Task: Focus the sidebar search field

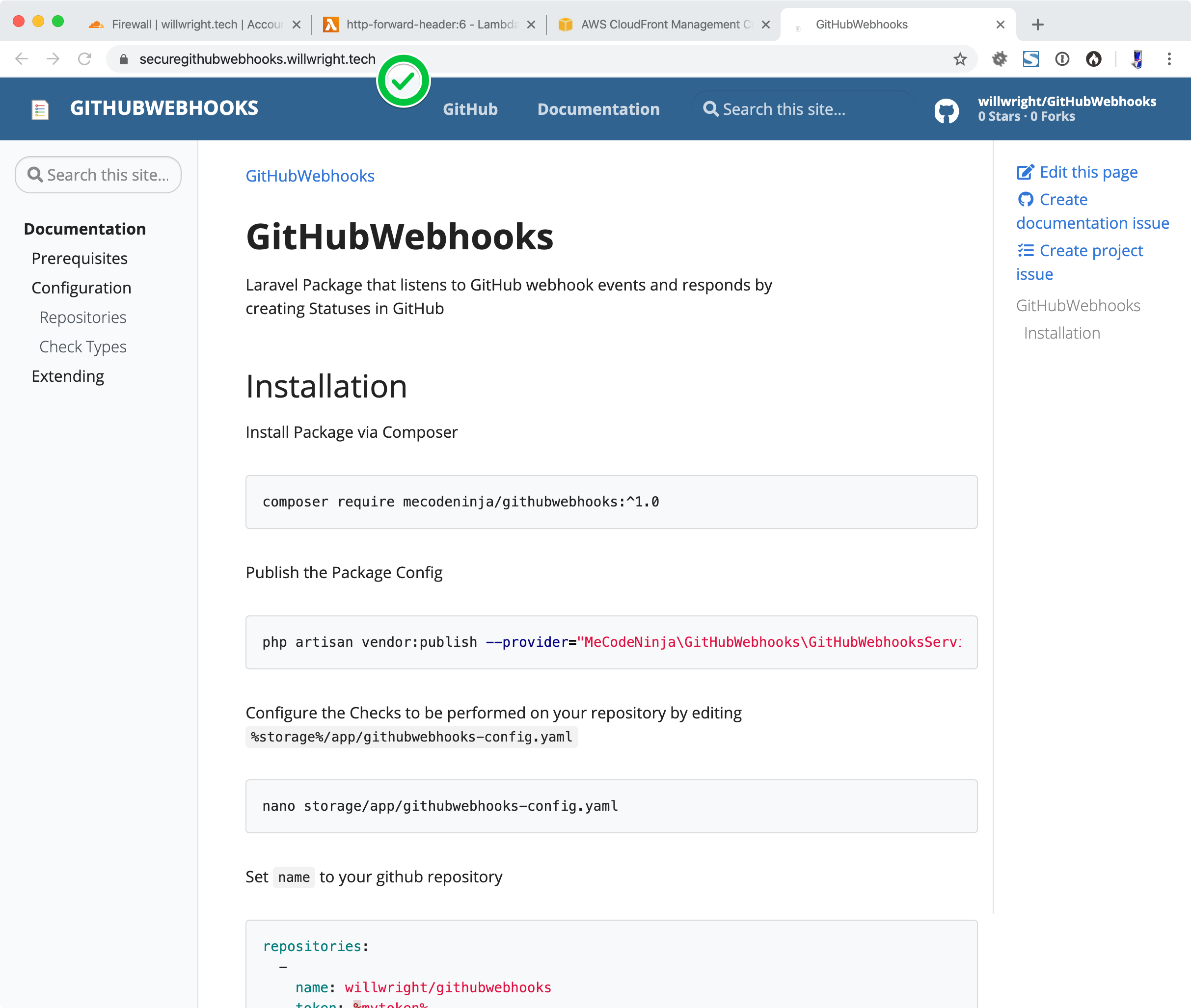Action: [98, 175]
